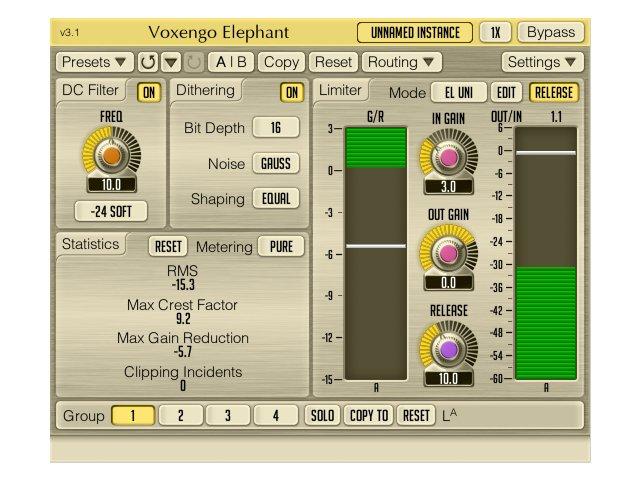The width and height of the screenshot is (640, 480).
Task: Select Group 3
Action: click(228, 416)
